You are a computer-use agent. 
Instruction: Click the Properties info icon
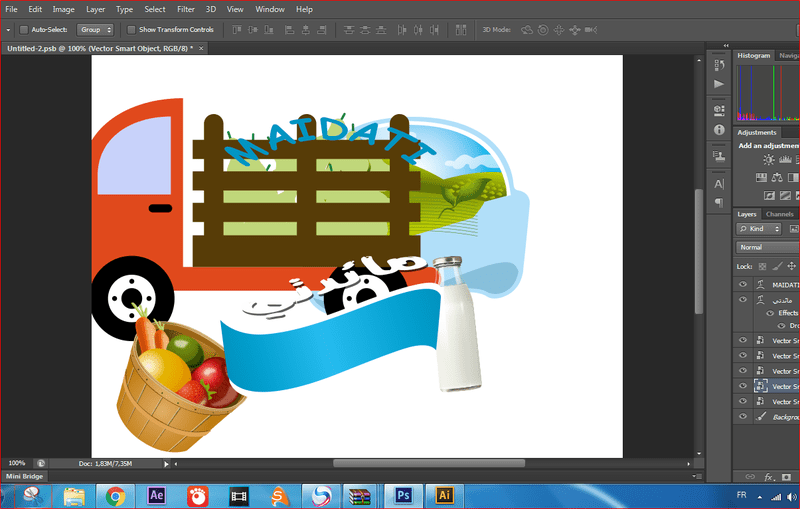(x=718, y=130)
